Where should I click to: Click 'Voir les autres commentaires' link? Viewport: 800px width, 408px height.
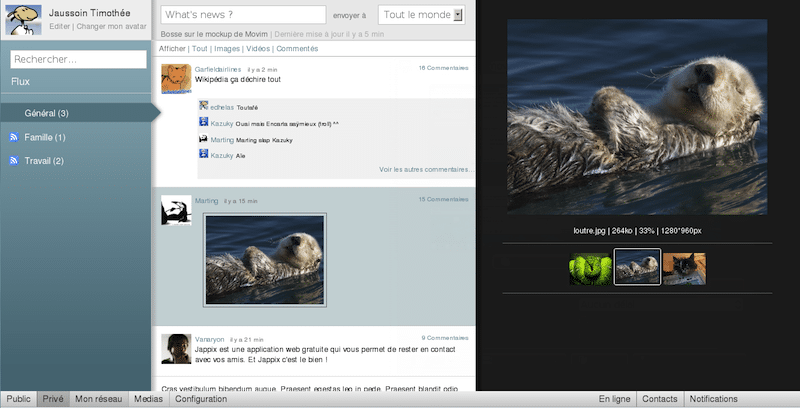427,169
